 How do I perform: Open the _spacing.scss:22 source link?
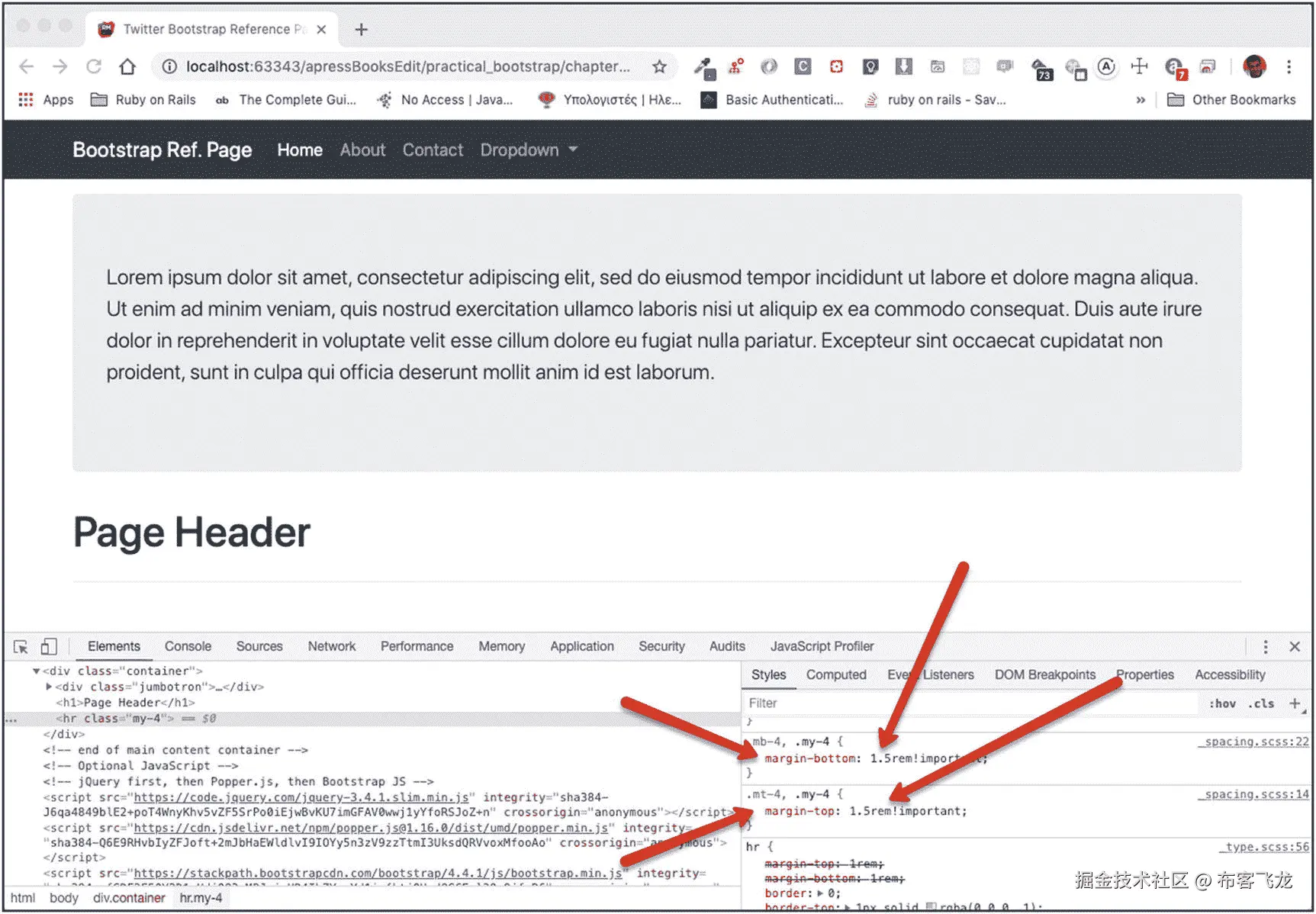[x=1253, y=742]
